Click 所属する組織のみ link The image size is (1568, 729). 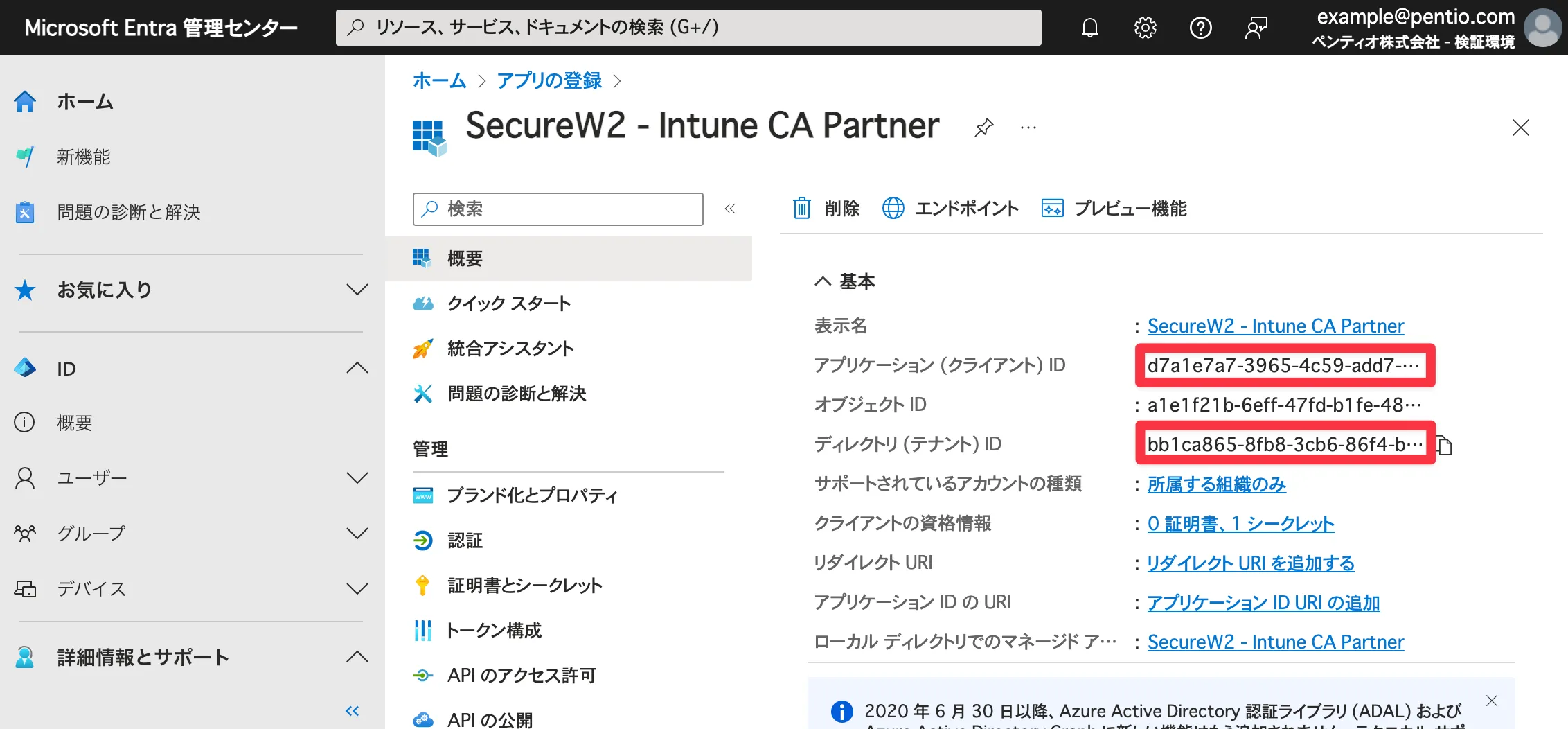[x=1217, y=484]
